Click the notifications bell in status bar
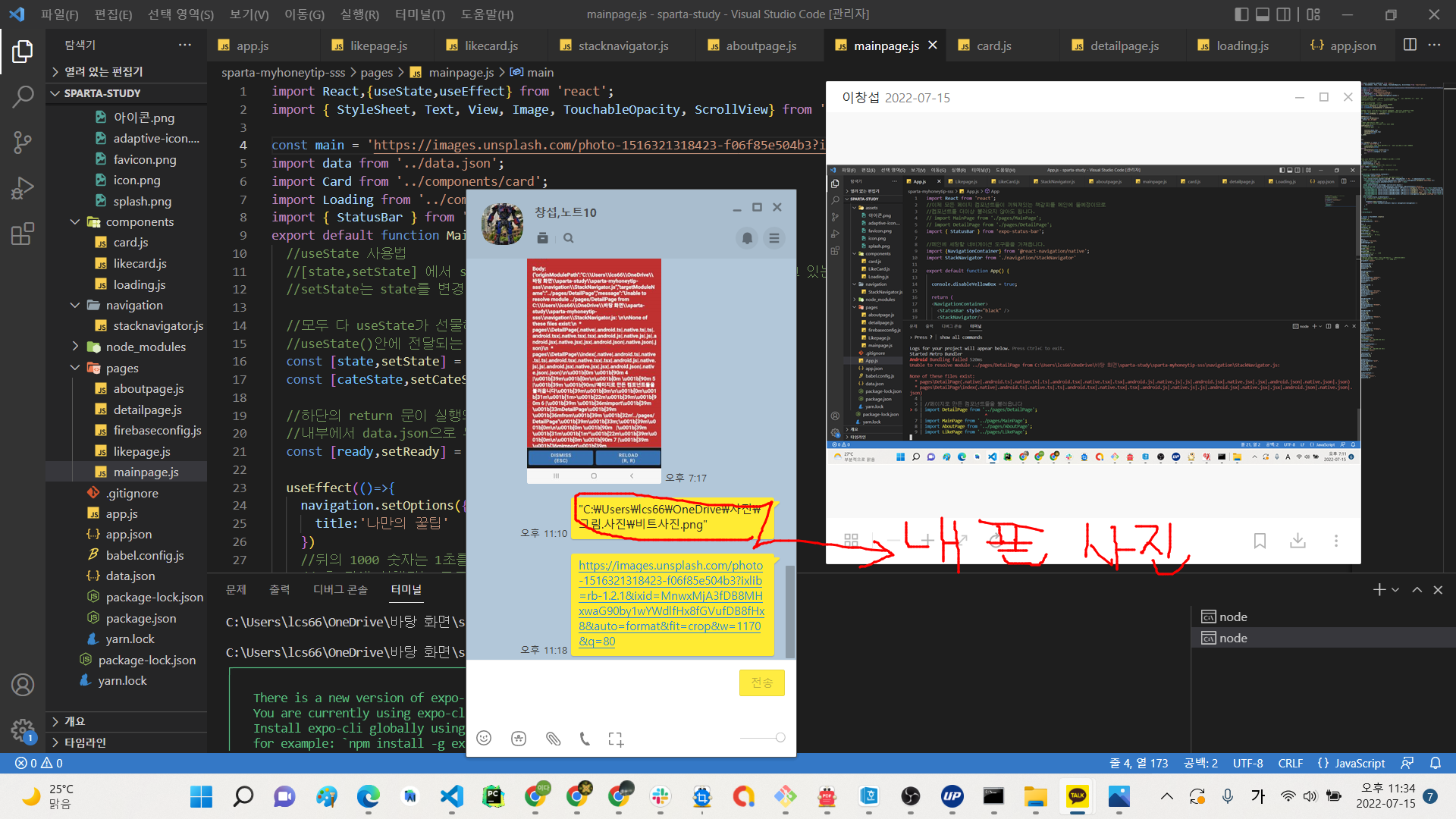Viewport: 1456px width, 819px height. coord(1436,763)
